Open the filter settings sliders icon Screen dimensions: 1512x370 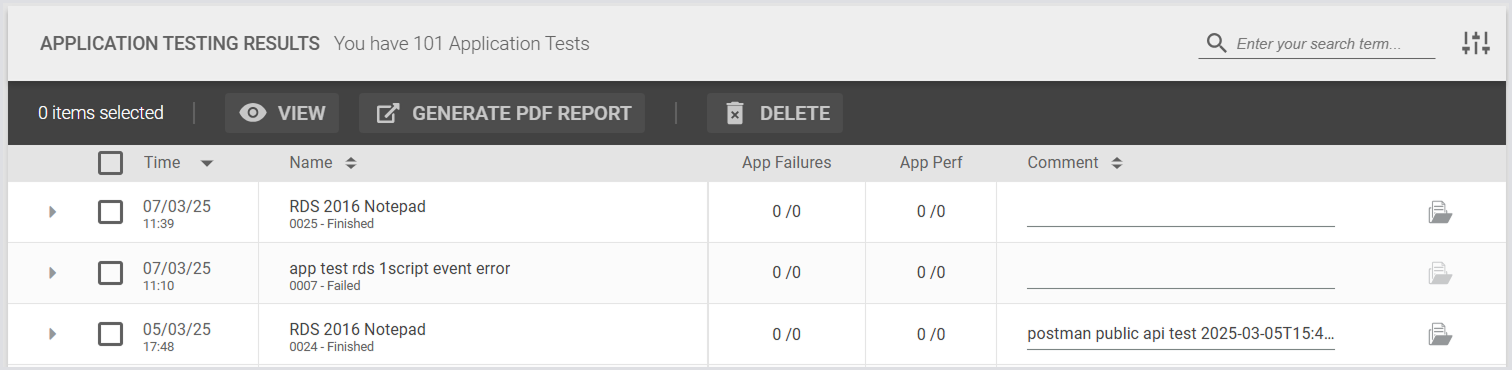click(1476, 43)
